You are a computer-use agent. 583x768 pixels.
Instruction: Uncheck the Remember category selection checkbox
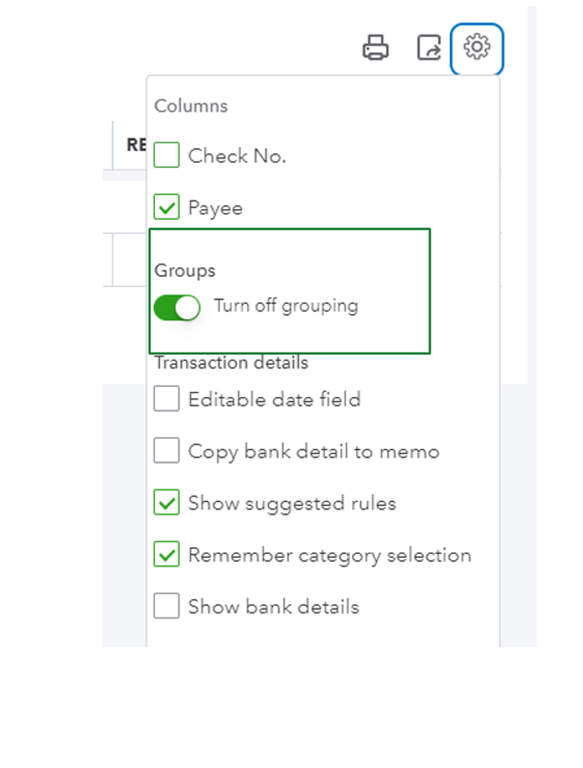[167, 554]
